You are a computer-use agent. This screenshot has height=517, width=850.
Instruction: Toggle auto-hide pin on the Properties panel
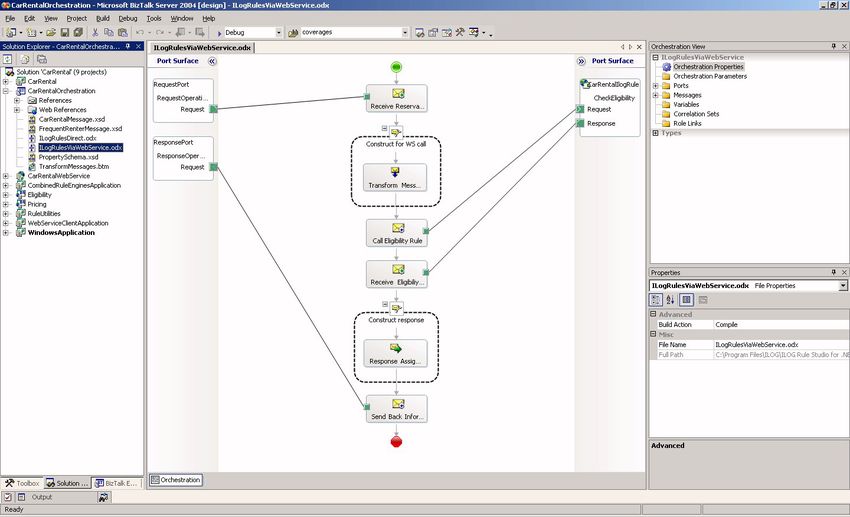tap(834, 273)
